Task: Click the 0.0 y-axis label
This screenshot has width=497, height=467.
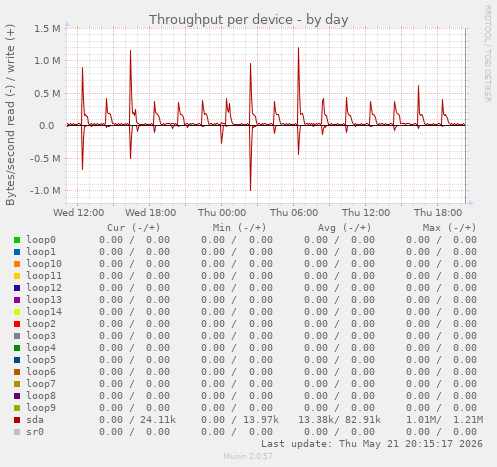Action: coord(47,126)
